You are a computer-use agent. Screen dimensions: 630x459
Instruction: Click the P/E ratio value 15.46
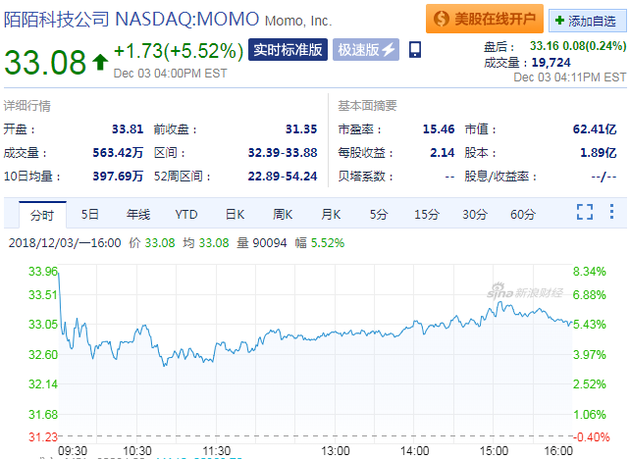[438, 129]
